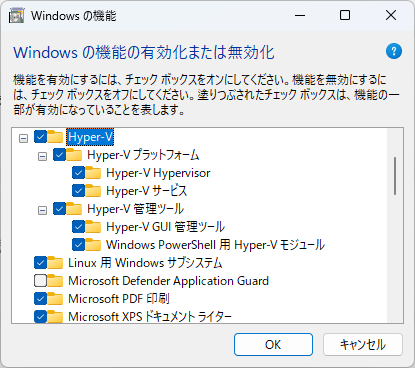Select the Hyper-V Hypervisor label
415x368 pixels.
pos(158,173)
